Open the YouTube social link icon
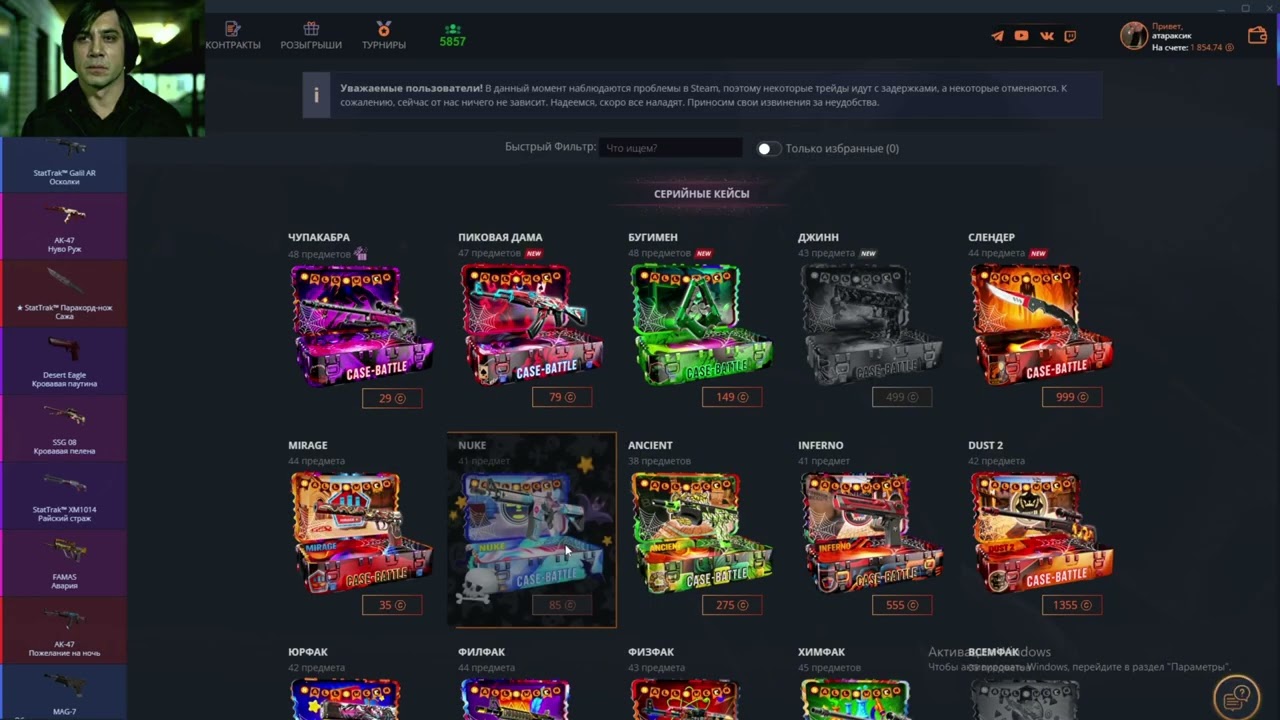This screenshot has height=720, width=1280. pos(1021,36)
